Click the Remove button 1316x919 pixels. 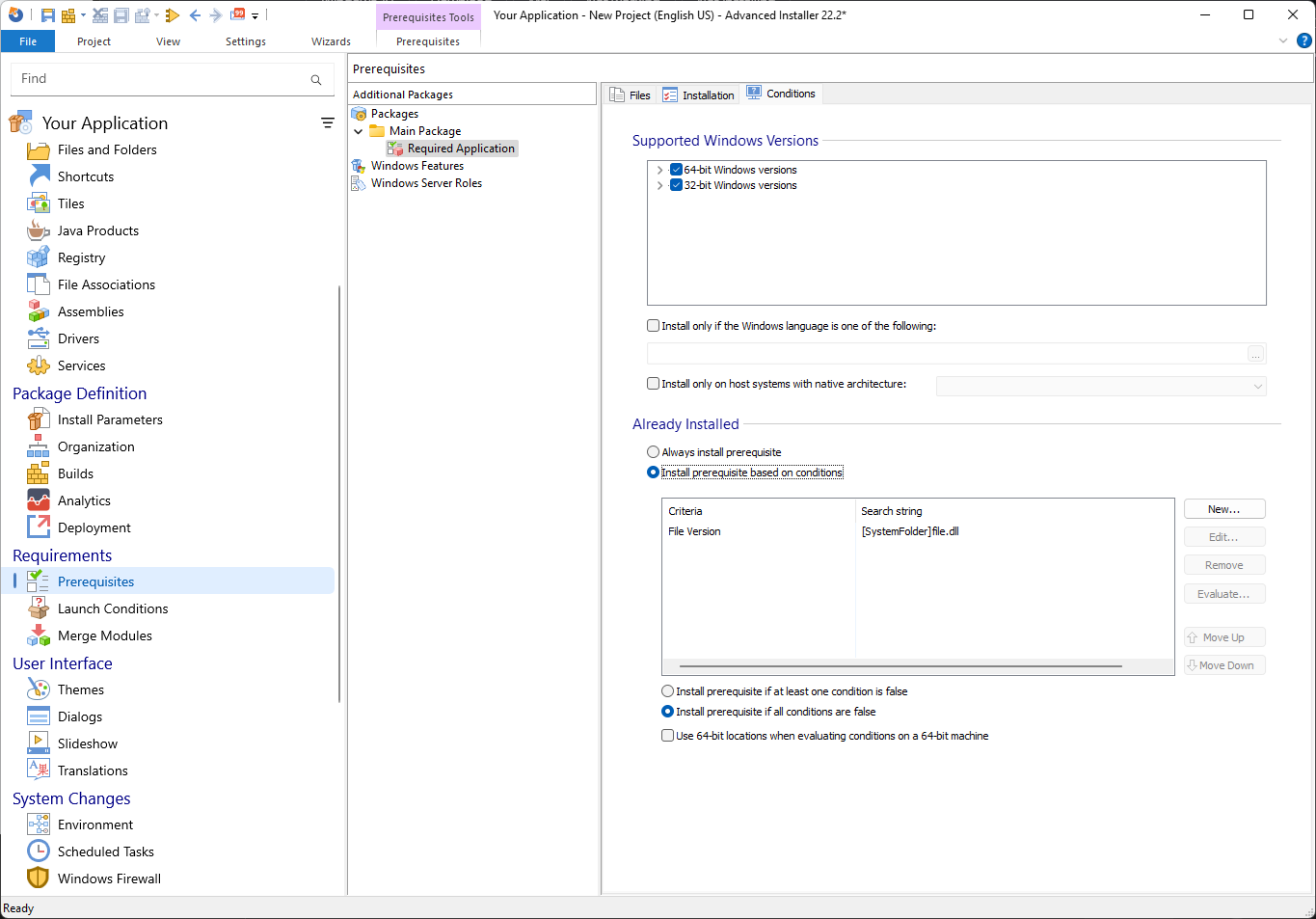click(x=1224, y=565)
